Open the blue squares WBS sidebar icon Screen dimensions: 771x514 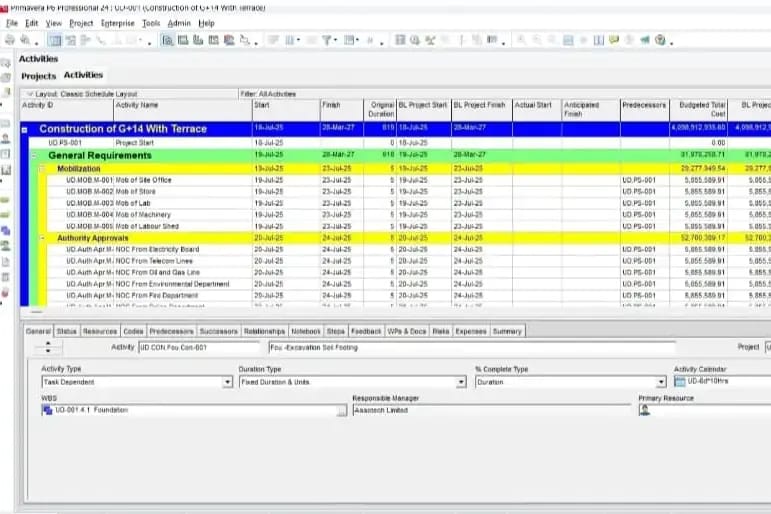click(6, 230)
